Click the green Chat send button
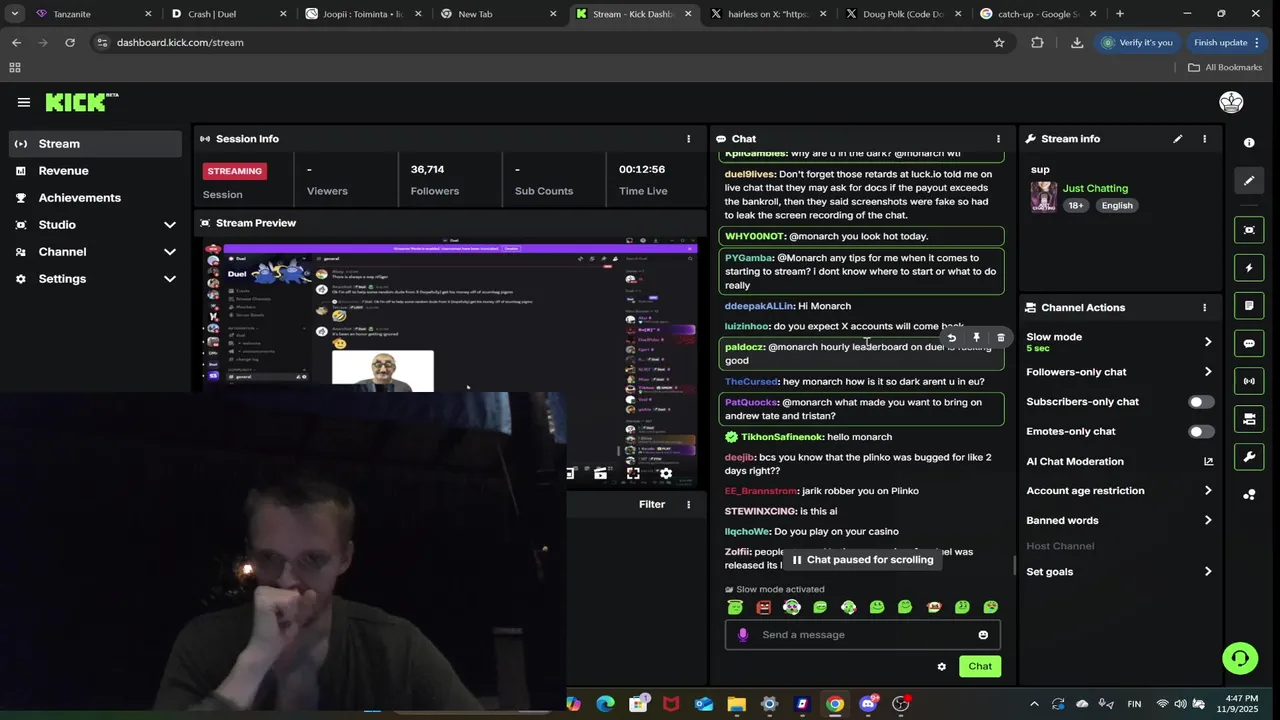The width and height of the screenshot is (1280, 720). point(980,667)
